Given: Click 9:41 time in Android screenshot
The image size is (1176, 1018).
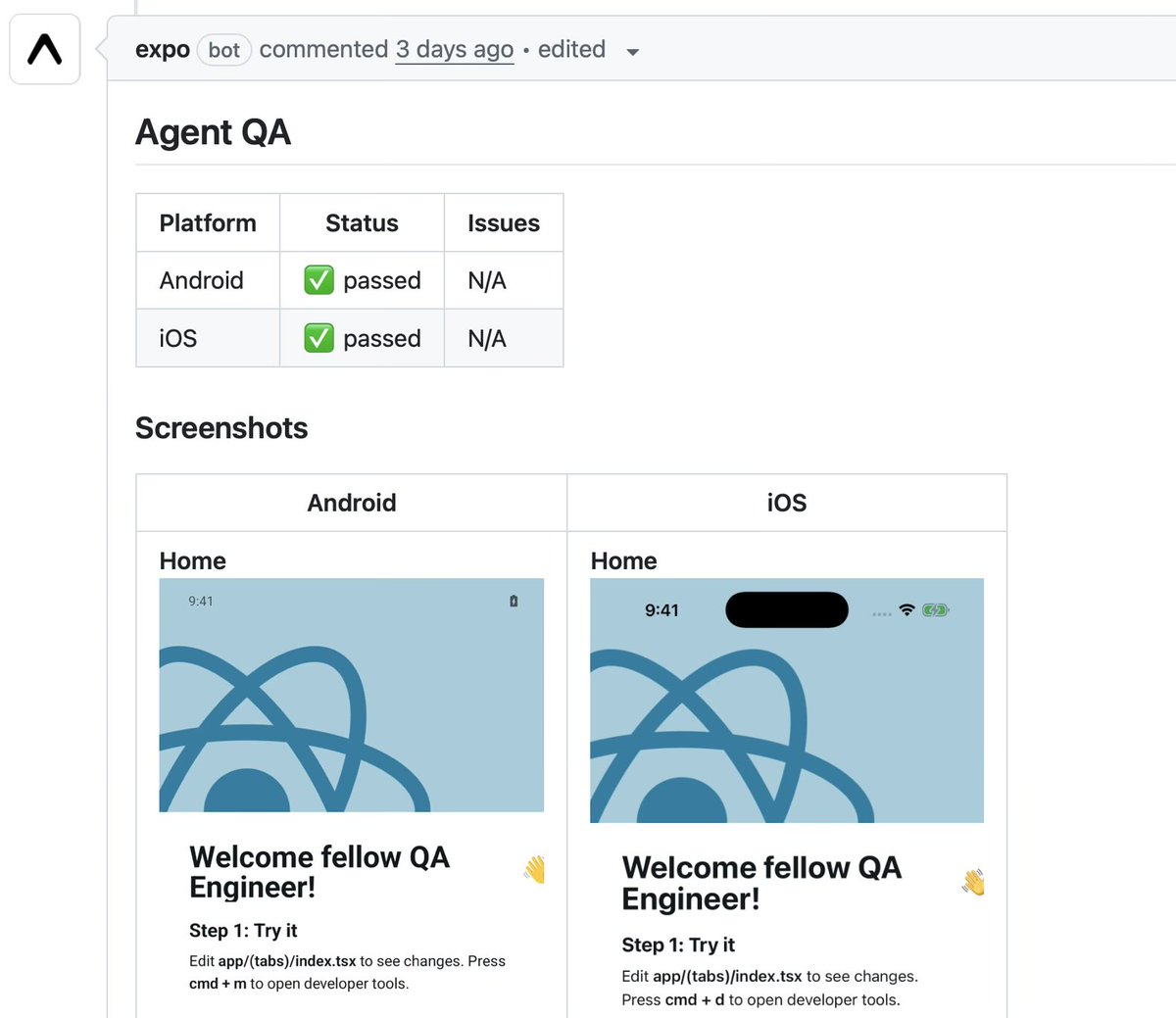Looking at the screenshot, I should (201, 602).
